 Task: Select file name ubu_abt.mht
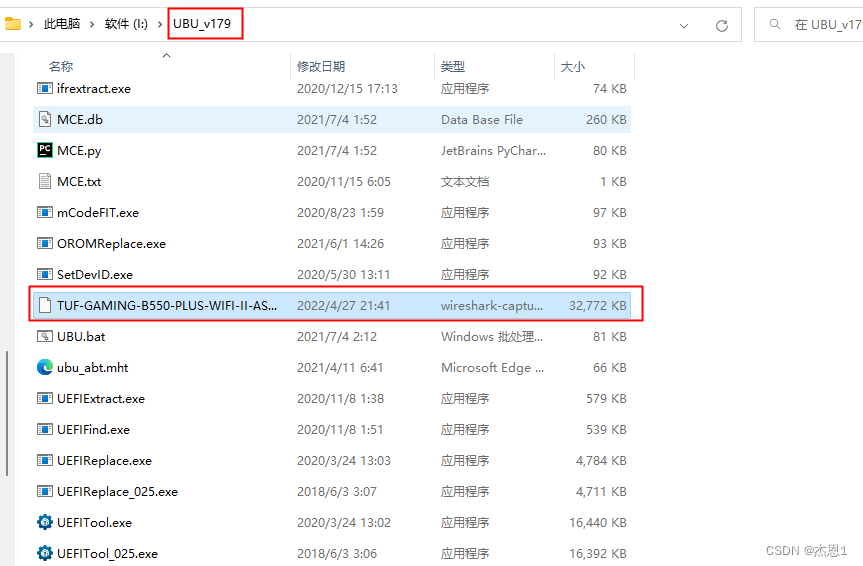tap(92, 368)
